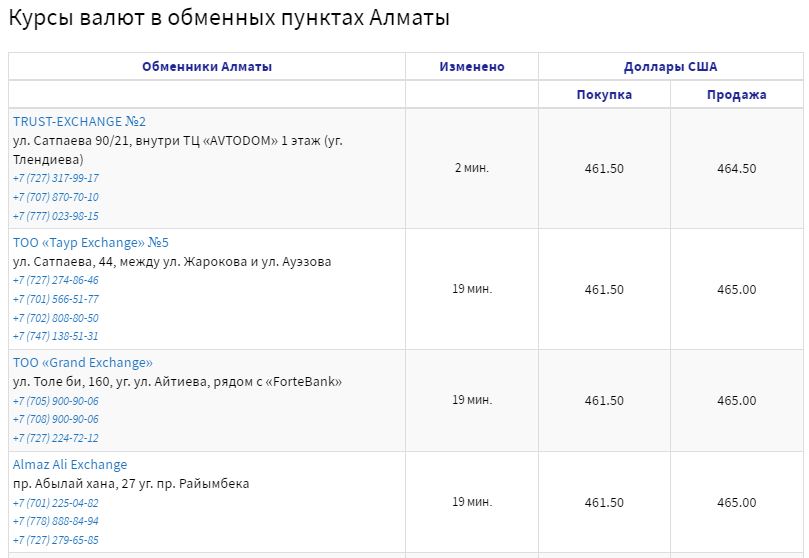Call phone number +7 (701) 566-51-77
The image size is (809, 558).
point(56,299)
